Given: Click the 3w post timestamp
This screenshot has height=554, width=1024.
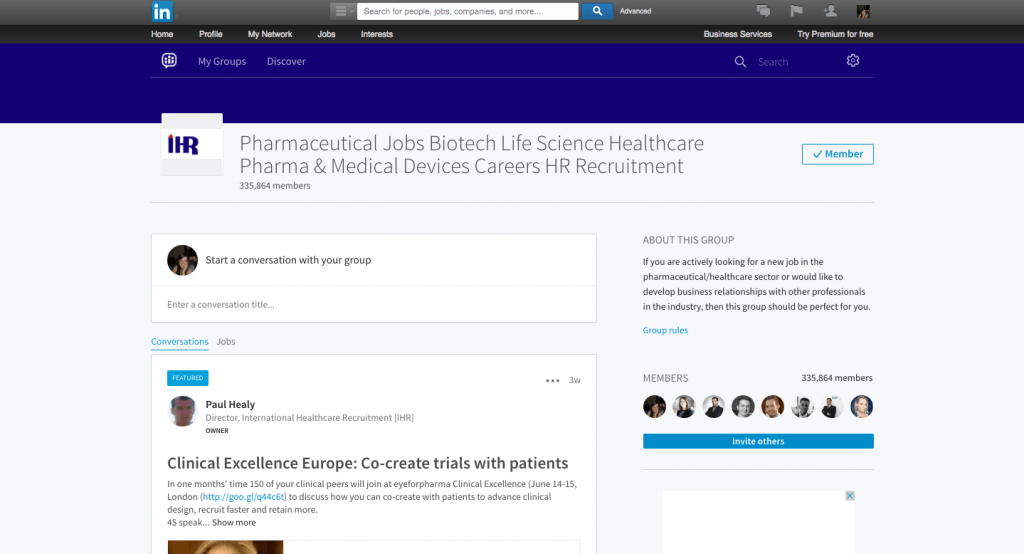Looking at the screenshot, I should coord(575,380).
